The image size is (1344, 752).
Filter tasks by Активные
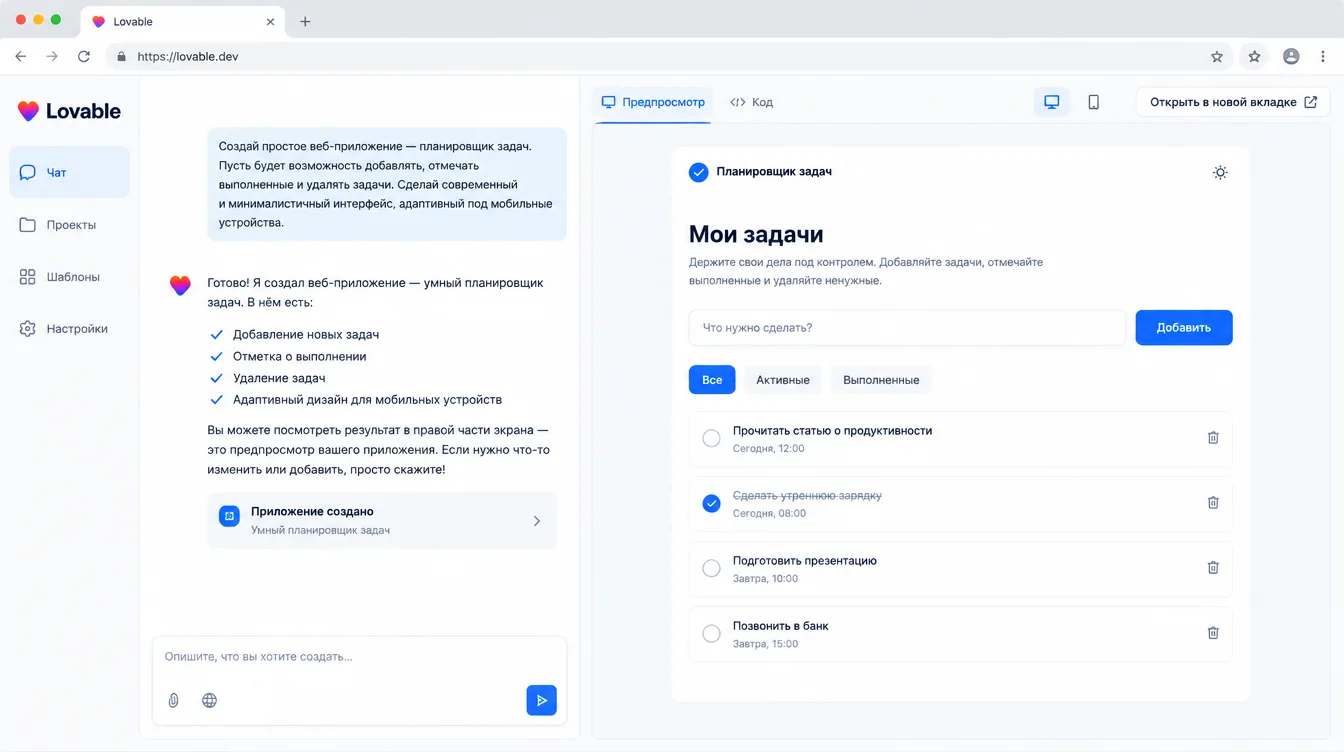point(783,380)
